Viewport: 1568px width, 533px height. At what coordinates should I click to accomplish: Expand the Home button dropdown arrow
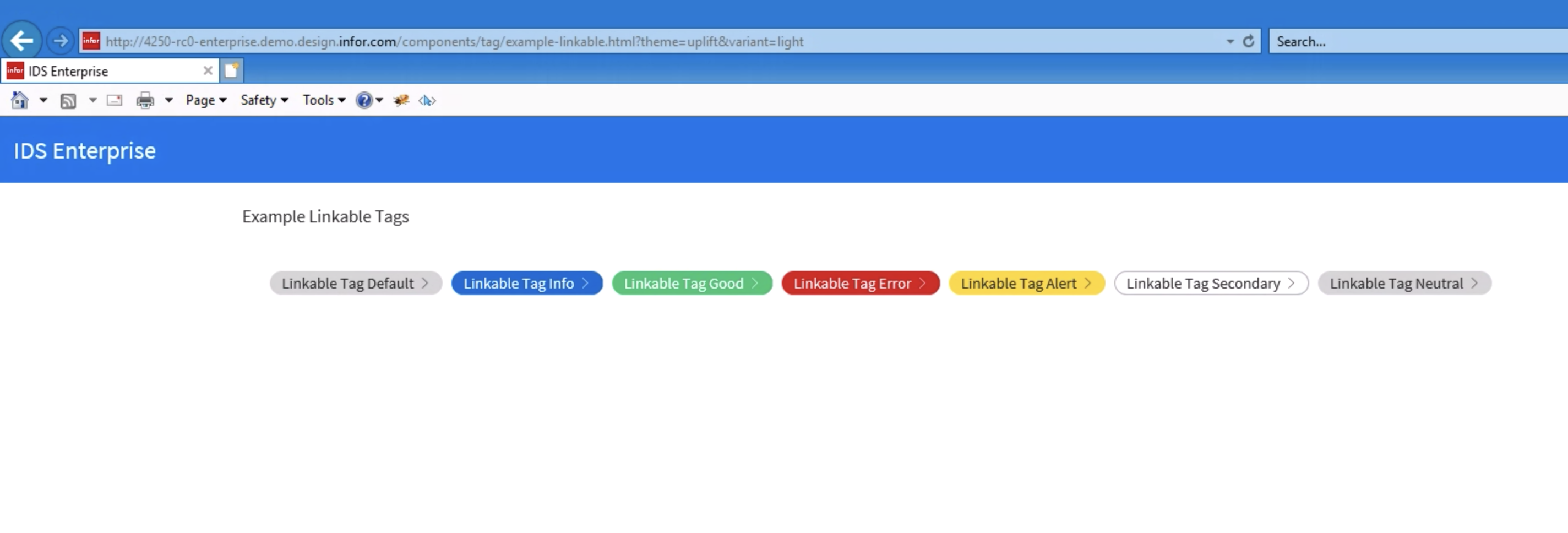[x=43, y=100]
